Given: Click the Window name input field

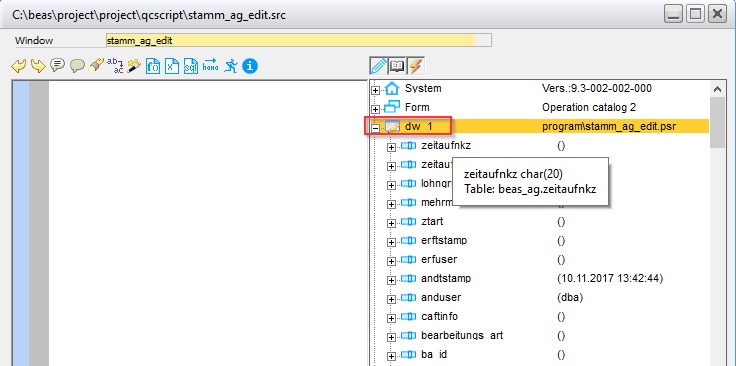Looking at the screenshot, I should point(299,40).
